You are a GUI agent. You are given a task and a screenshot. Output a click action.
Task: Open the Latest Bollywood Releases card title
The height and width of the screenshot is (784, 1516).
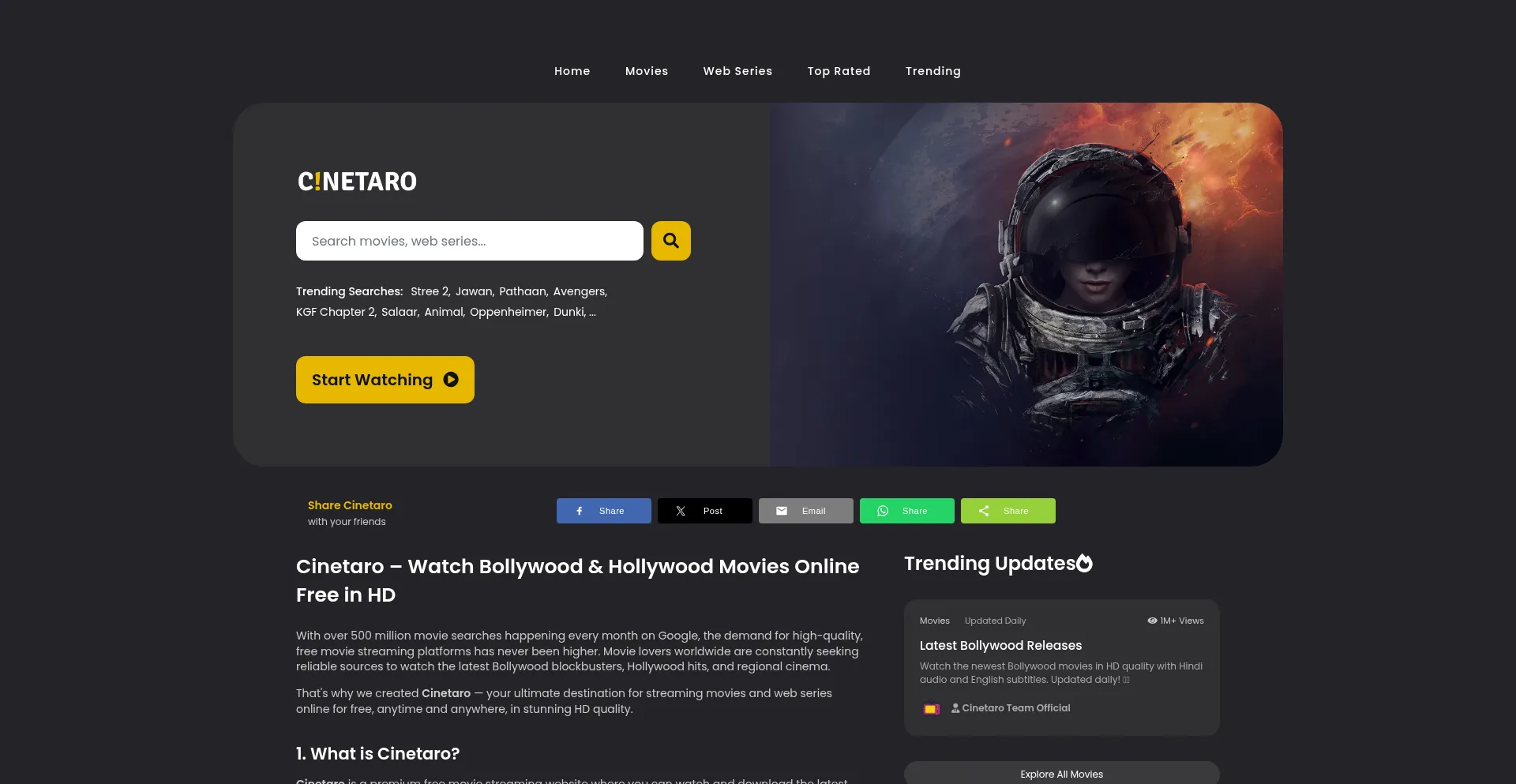(1000, 645)
